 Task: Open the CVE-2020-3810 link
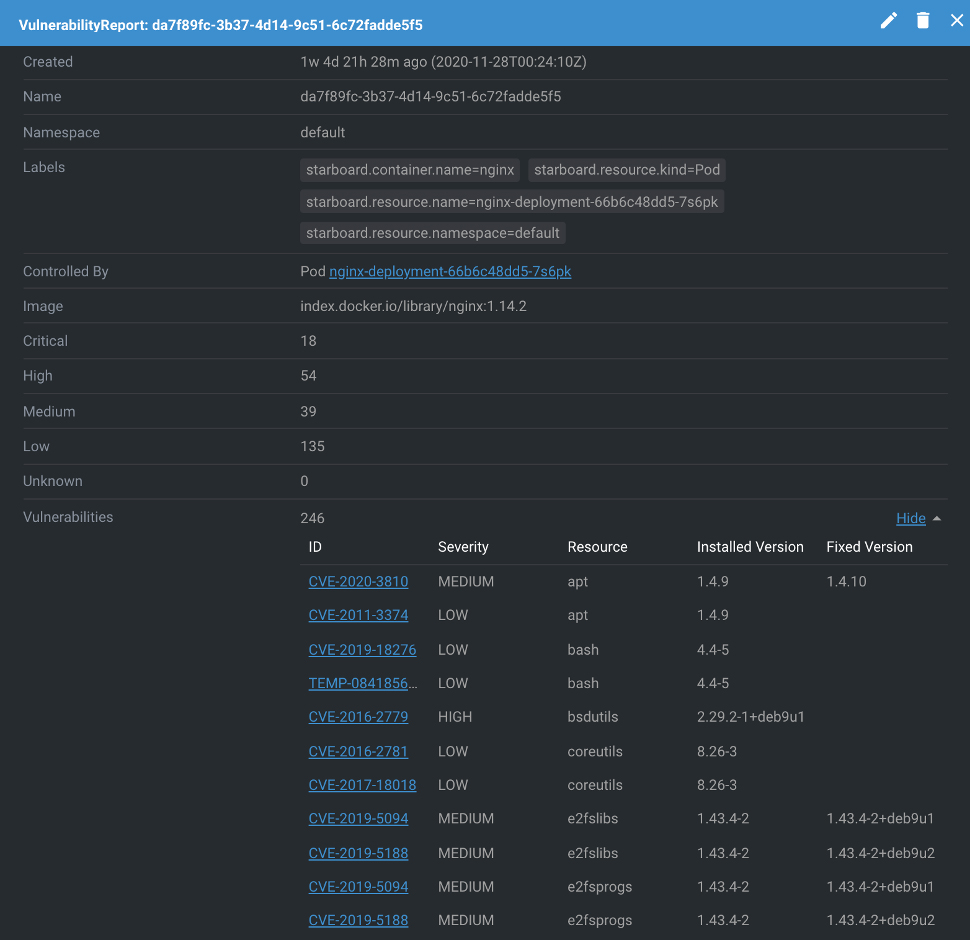[358, 581]
